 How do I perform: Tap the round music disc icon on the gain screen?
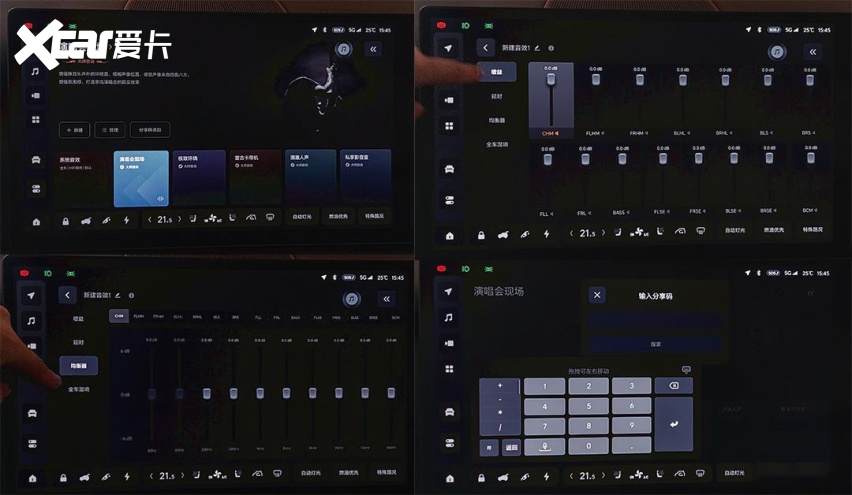776,50
